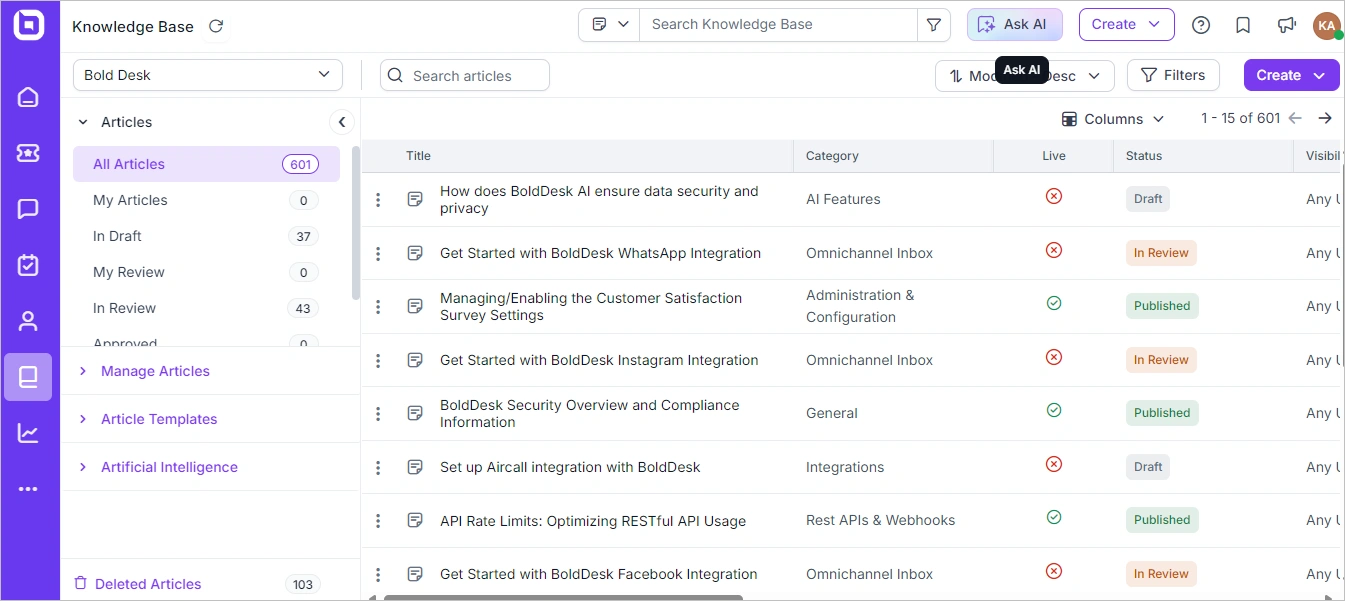Collapse the articles side panel arrow

pos(342,122)
